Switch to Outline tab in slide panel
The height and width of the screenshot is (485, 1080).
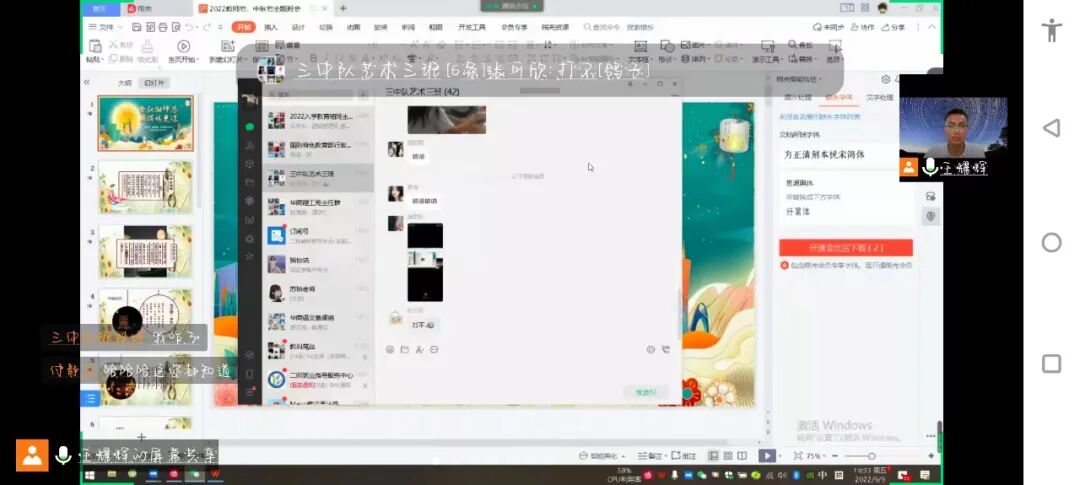point(124,83)
